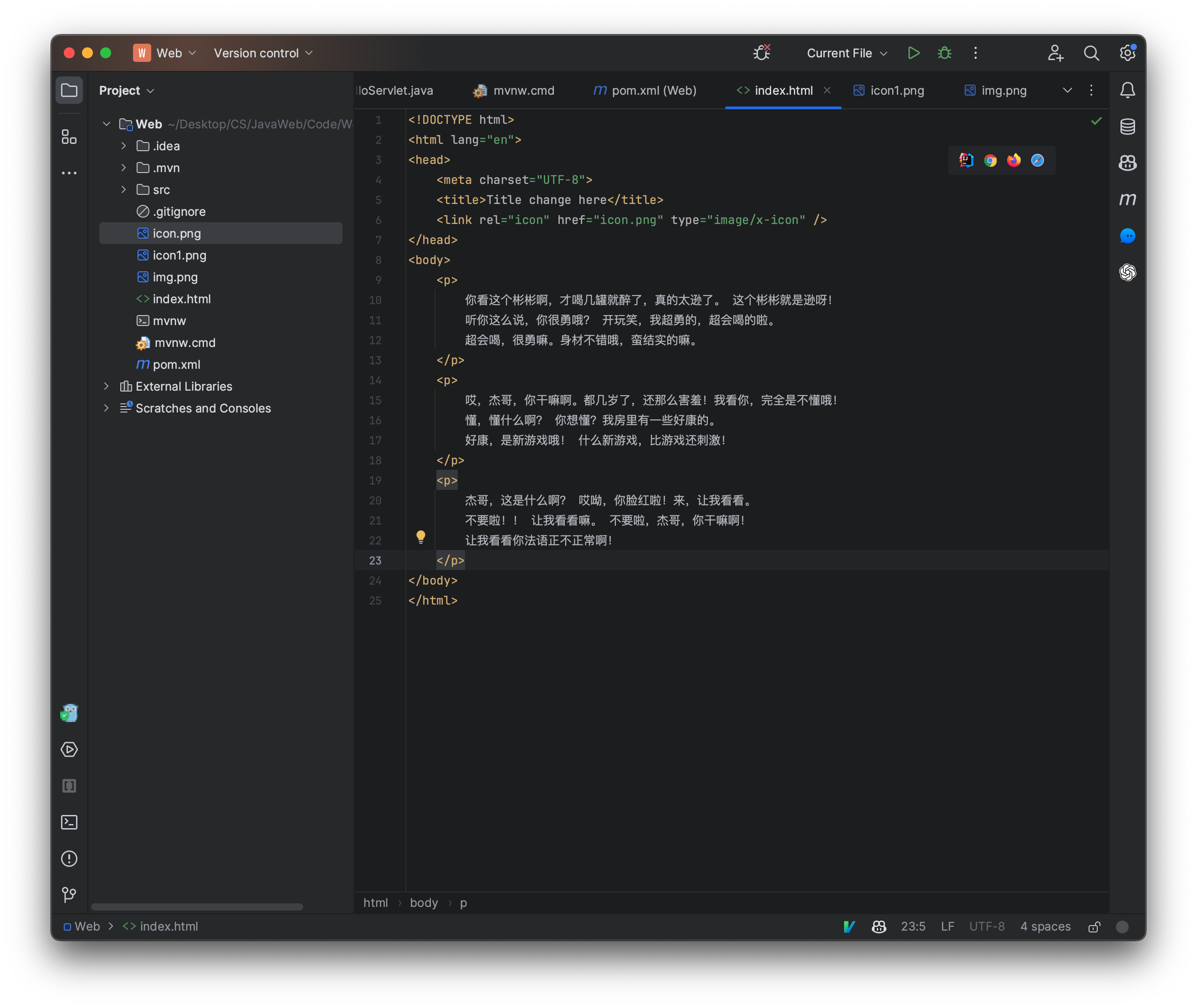Open the Maven tool window
1197x1008 pixels.
(1127, 199)
